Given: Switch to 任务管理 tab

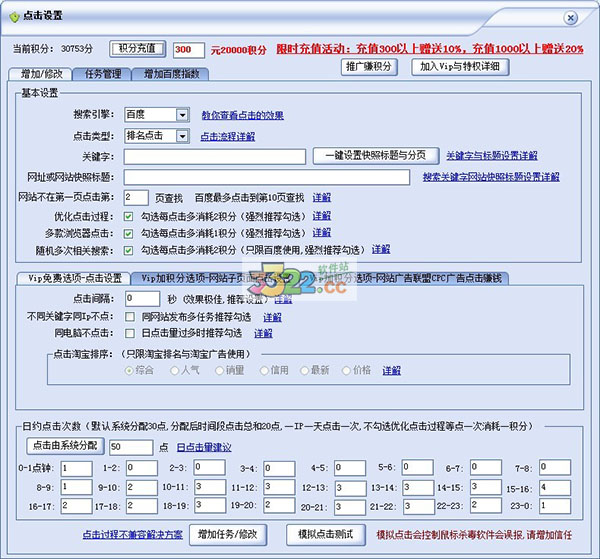Looking at the screenshot, I should 102,74.
